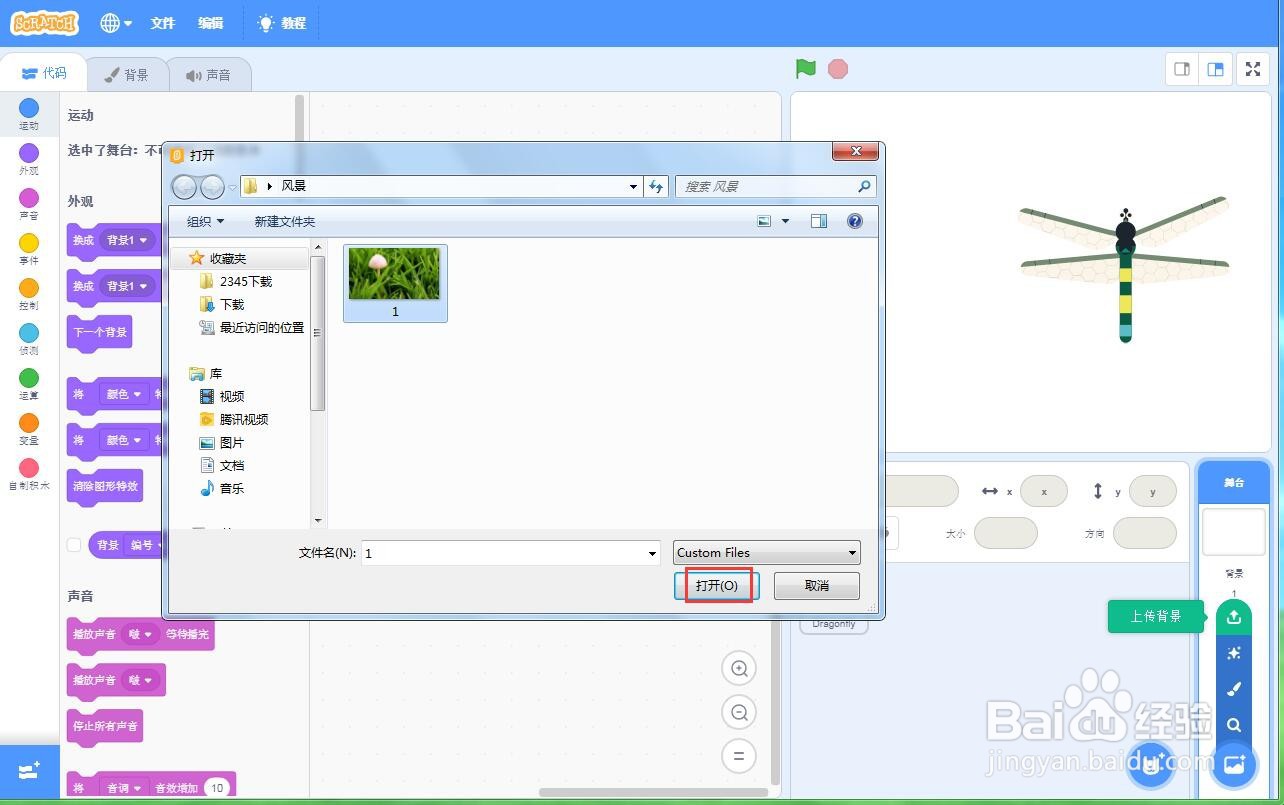Choose paint backdrop brush icon
1284x805 pixels.
pos(1234,689)
